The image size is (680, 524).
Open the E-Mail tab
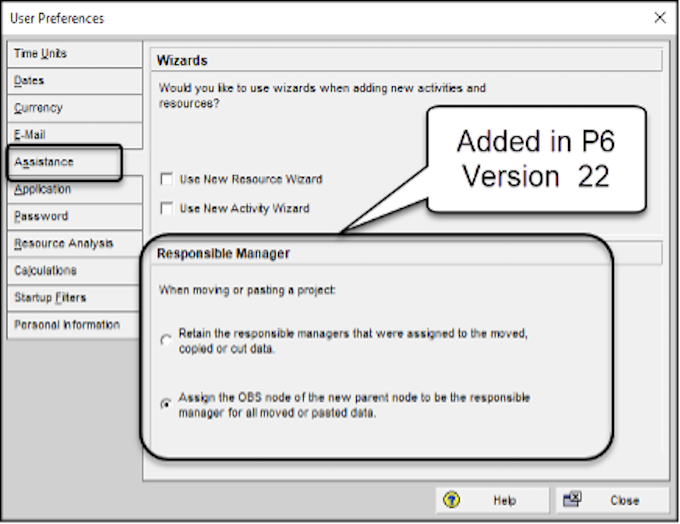(75, 135)
